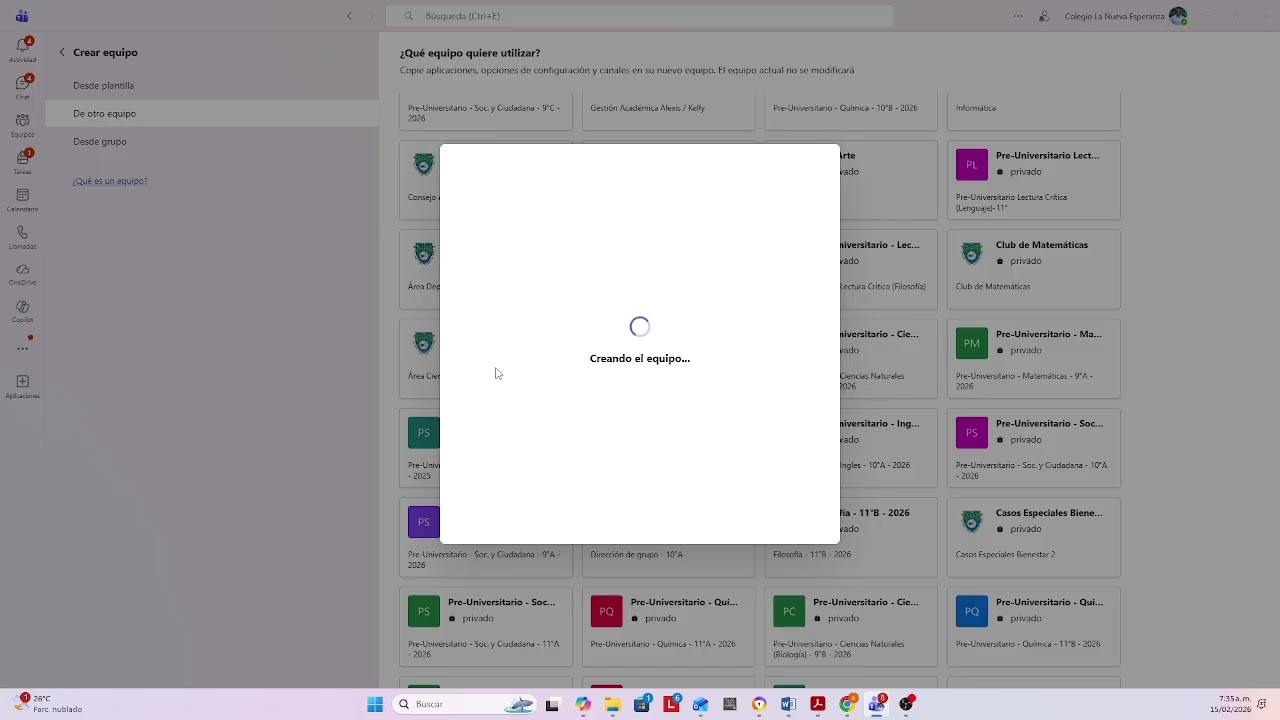Select the Club de Matemáticas team logo
The height and width of the screenshot is (720, 1280).
coord(972,253)
